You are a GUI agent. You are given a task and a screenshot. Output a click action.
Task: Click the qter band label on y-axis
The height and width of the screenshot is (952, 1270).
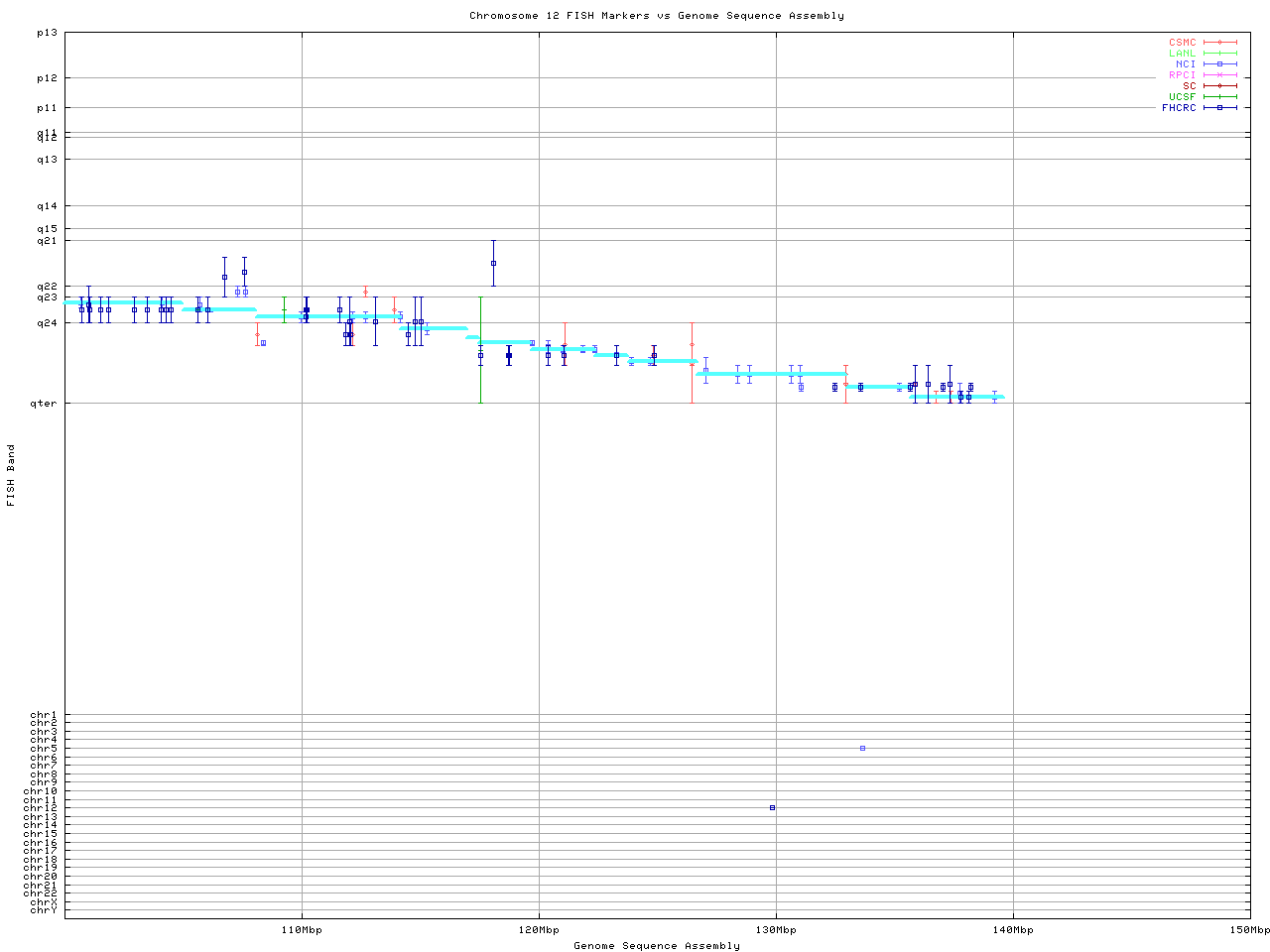pyautogui.click(x=47, y=403)
